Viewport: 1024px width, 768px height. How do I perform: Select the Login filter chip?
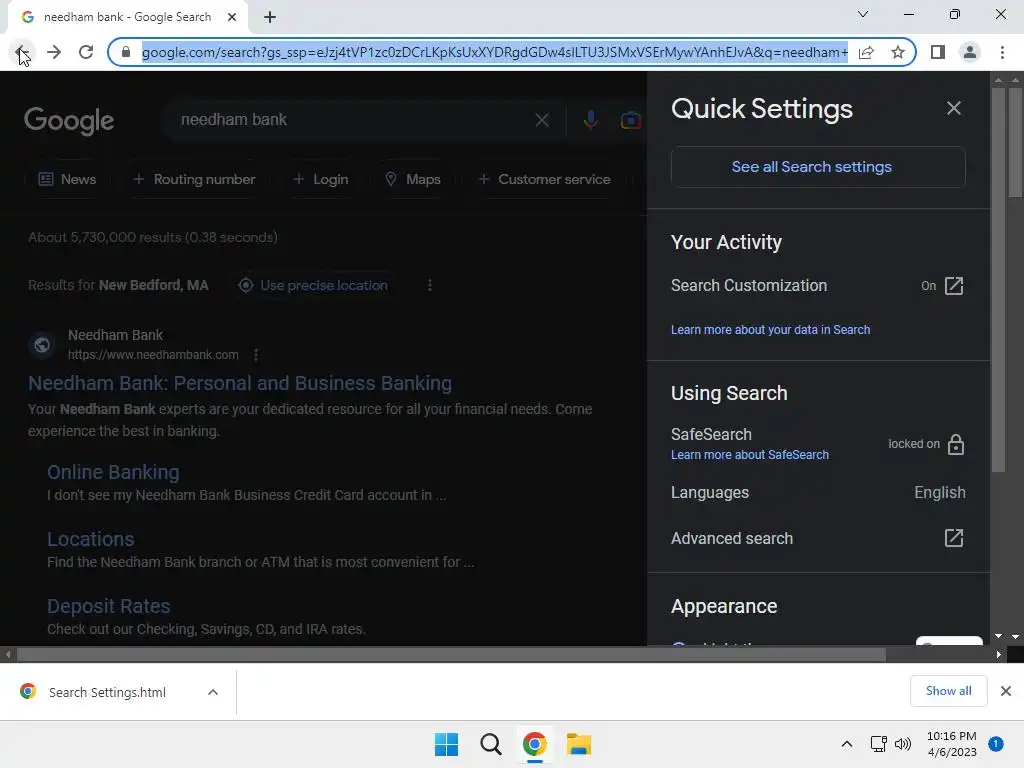pos(321,179)
